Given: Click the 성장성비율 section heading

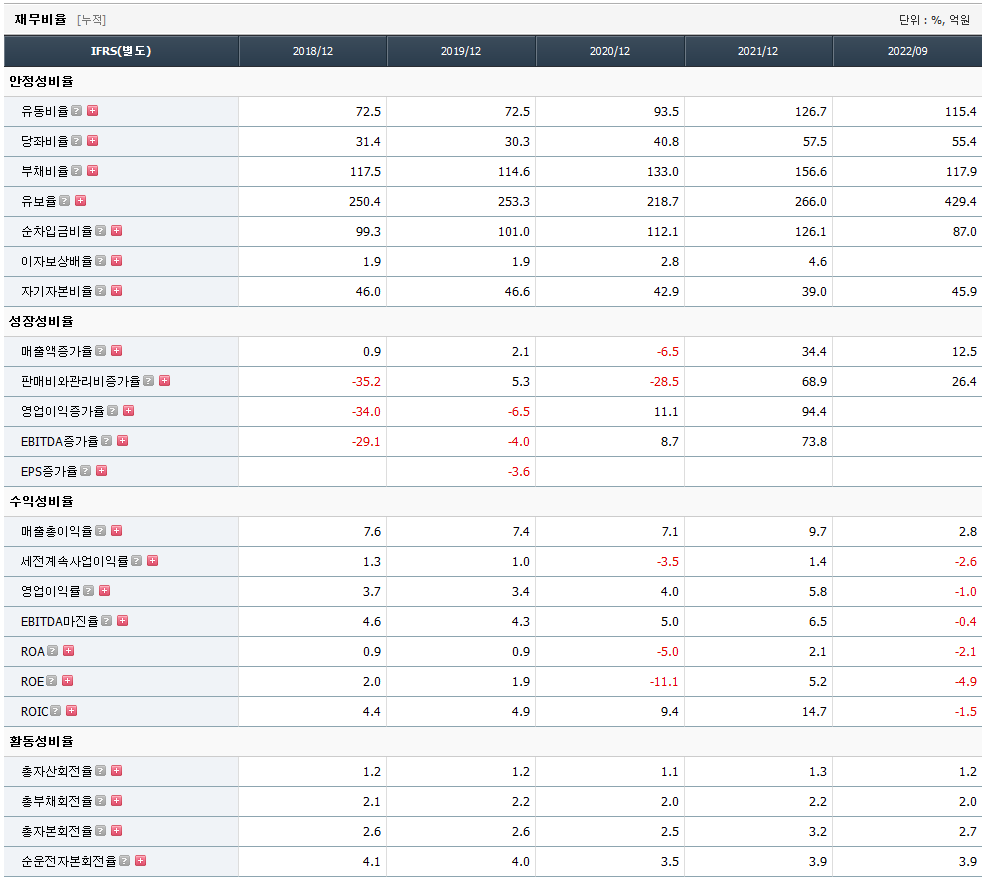Looking at the screenshot, I should tap(41, 321).
